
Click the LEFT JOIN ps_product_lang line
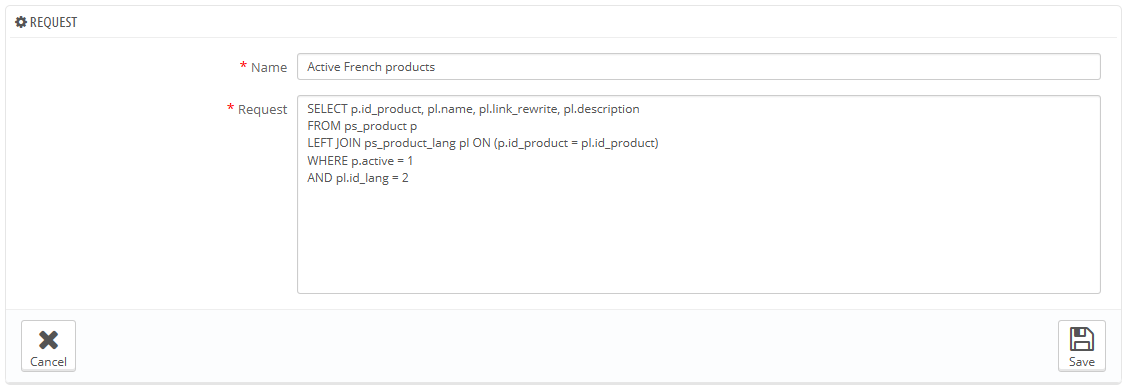[482, 143]
